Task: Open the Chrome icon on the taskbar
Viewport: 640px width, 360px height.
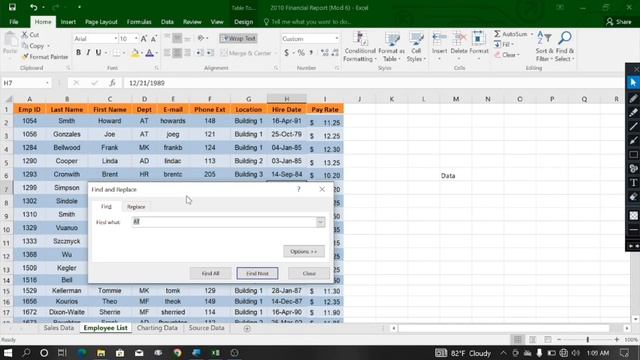Action: coord(177,353)
